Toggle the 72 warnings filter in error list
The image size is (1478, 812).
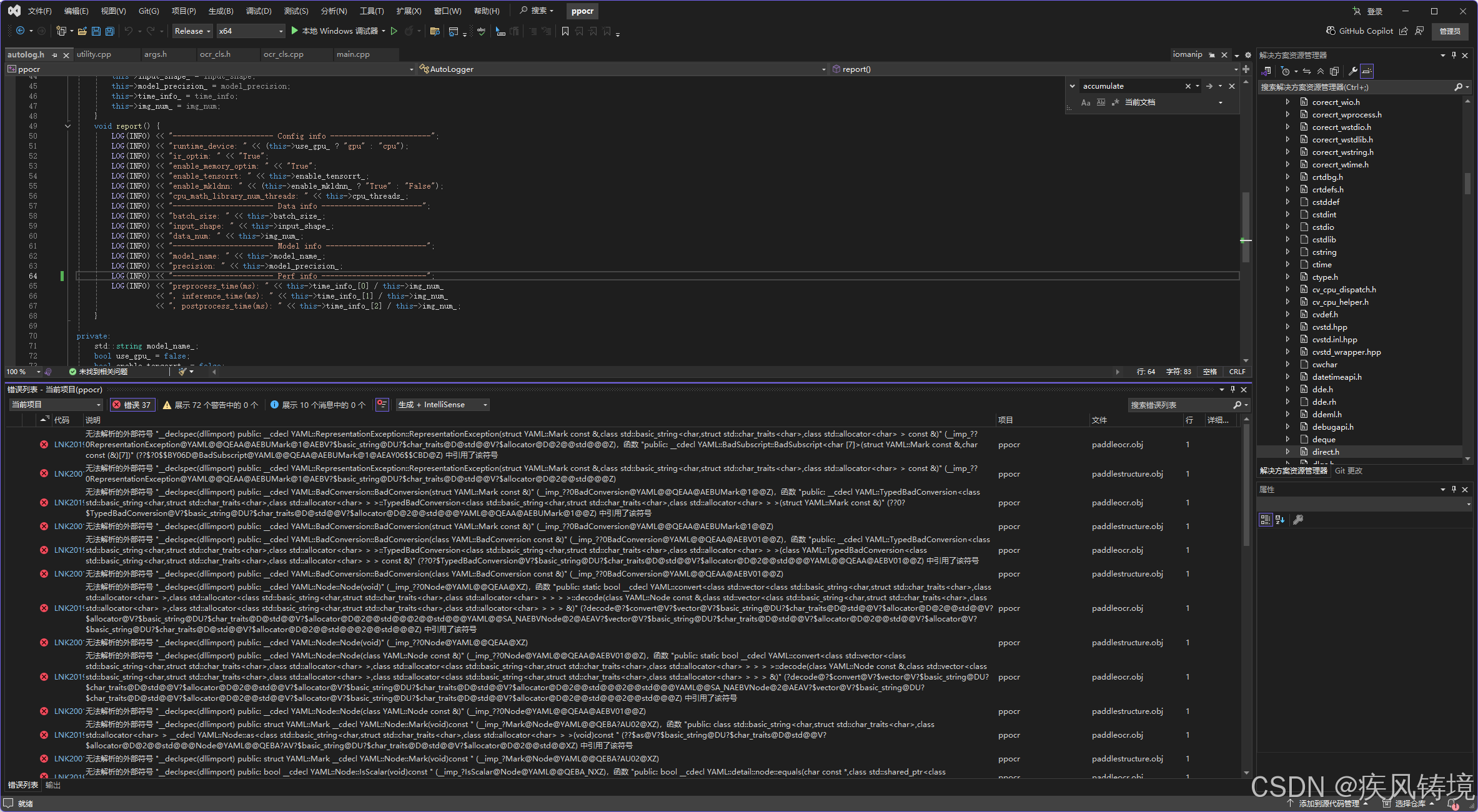tap(210, 405)
